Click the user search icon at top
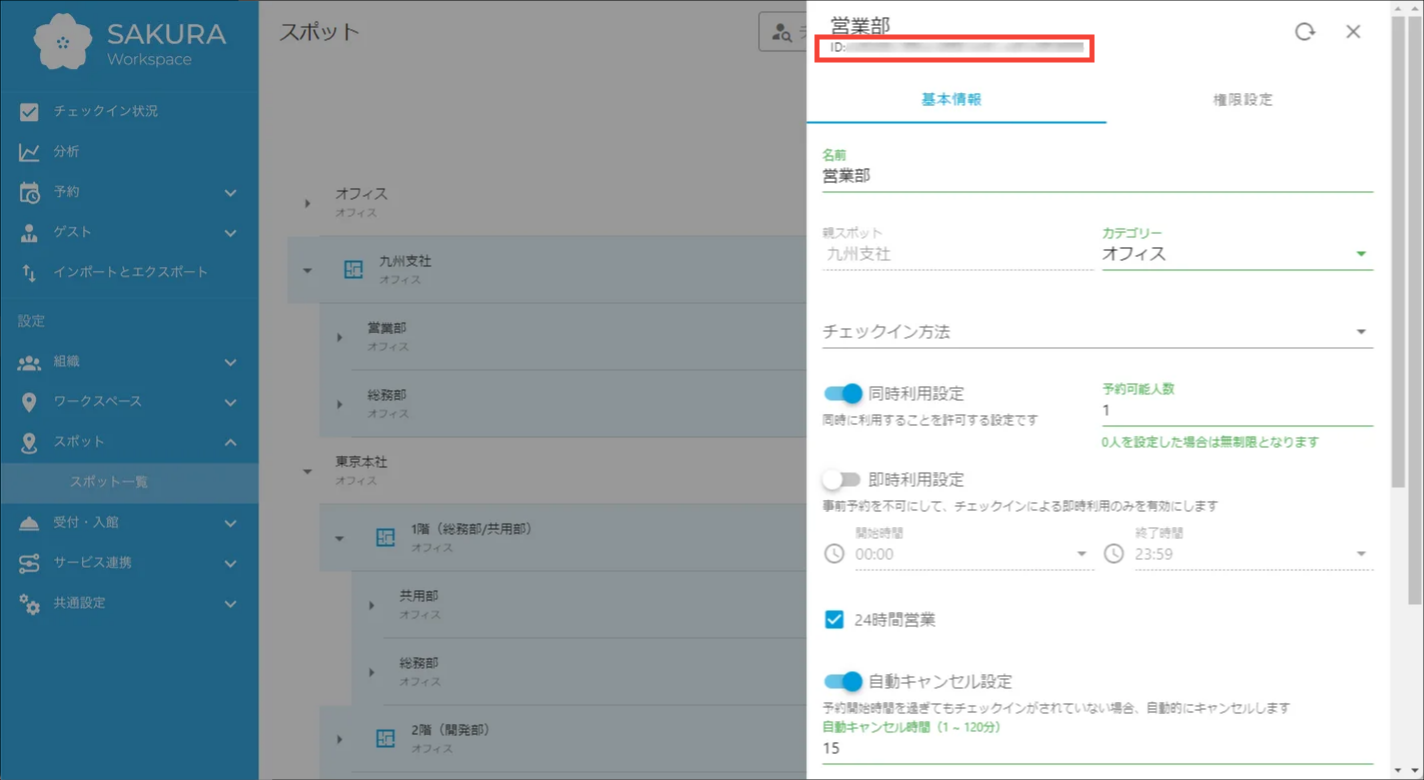The image size is (1424, 780). click(x=782, y=33)
